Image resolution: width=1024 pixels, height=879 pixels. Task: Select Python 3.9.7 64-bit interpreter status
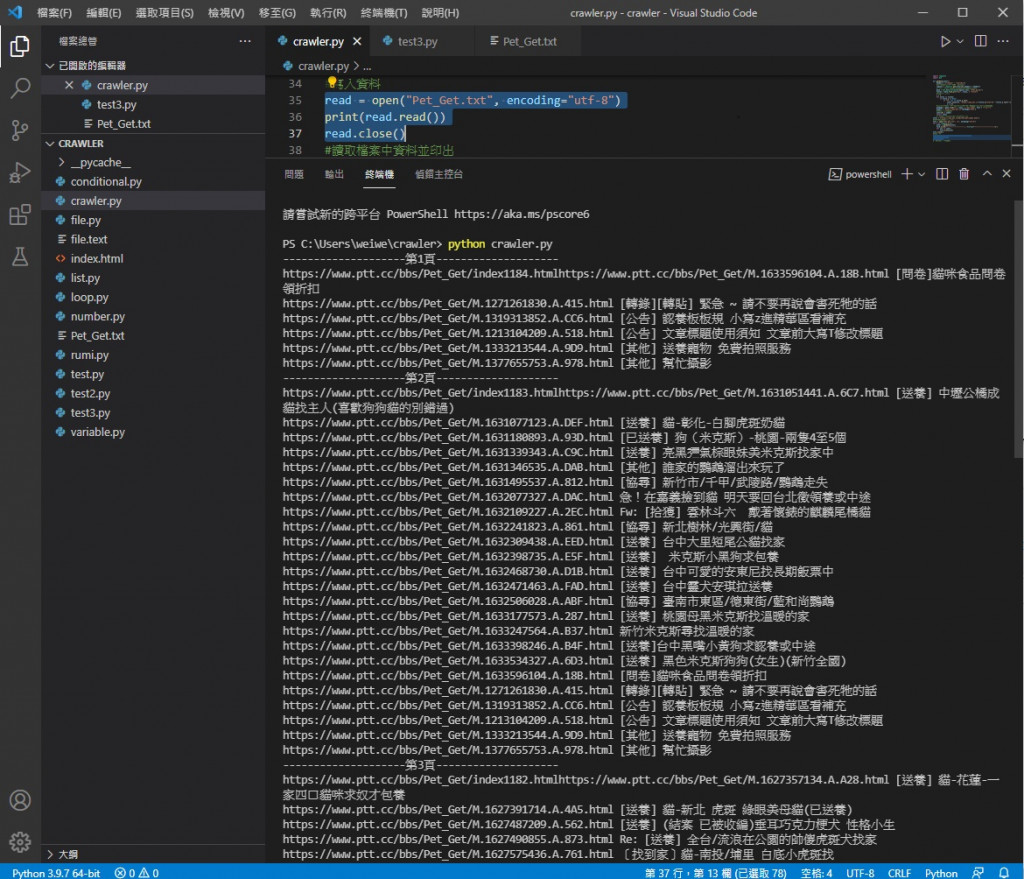pyautogui.click(x=56, y=872)
